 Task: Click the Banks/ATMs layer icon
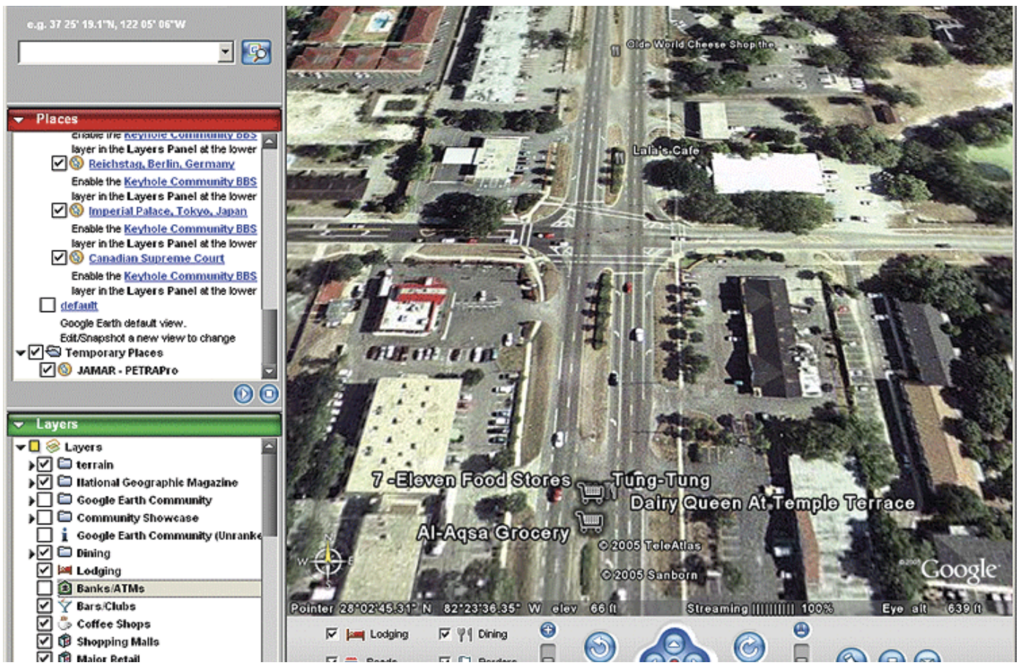point(65,588)
